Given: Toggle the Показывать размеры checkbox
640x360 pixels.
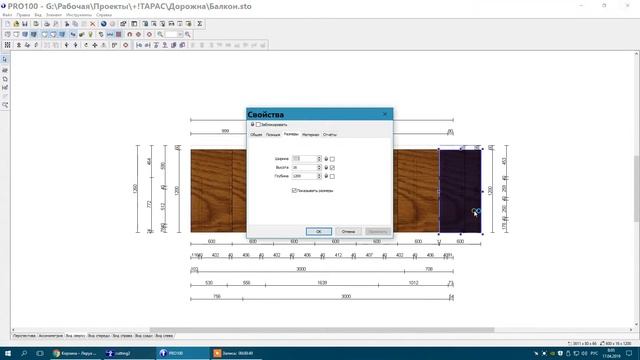Looking at the screenshot, I should click(x=294, y=191).
